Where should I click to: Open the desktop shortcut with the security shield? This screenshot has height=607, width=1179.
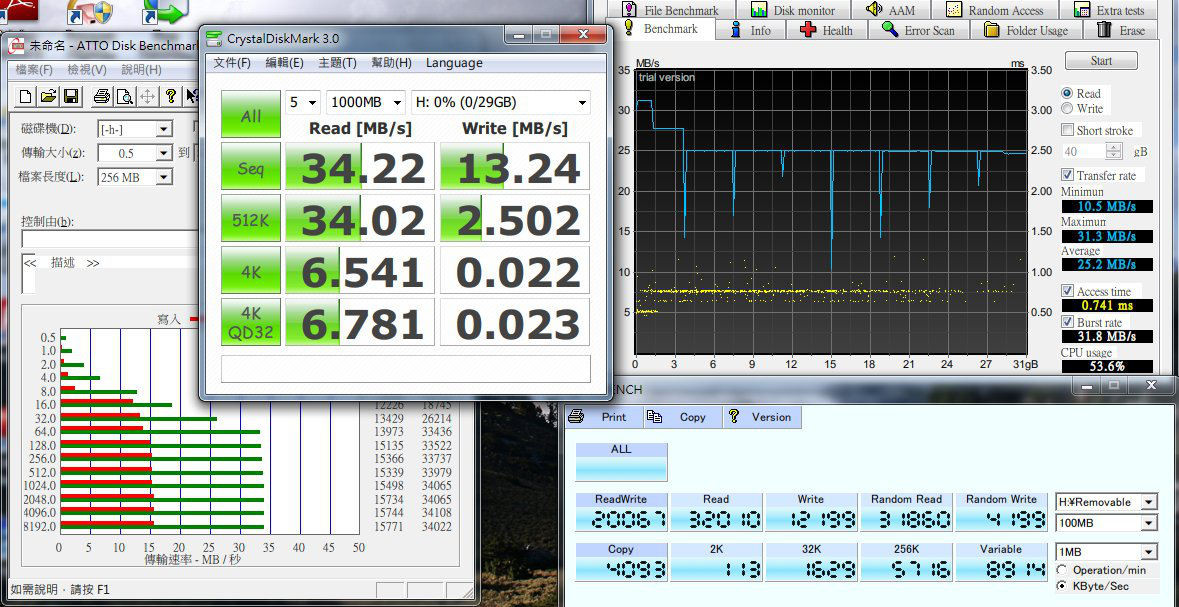click(89, 11)
